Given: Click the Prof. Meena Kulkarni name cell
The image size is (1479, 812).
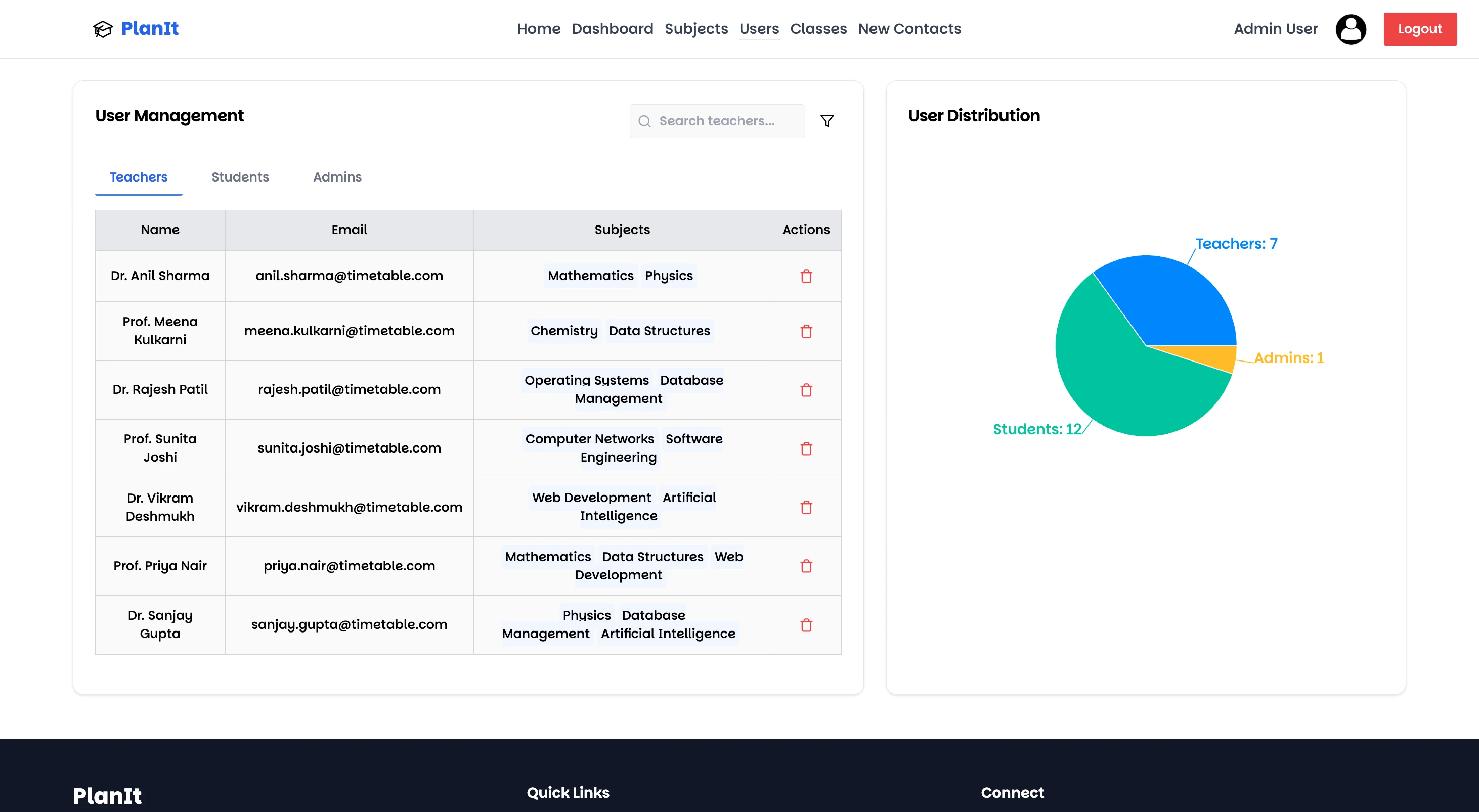Looking at the screenshot, I should [x=160, y=331].
